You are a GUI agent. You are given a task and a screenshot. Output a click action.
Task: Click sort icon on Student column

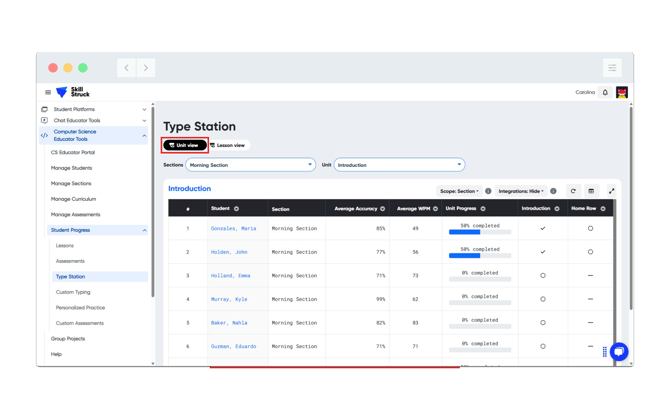tap(236, 209)
